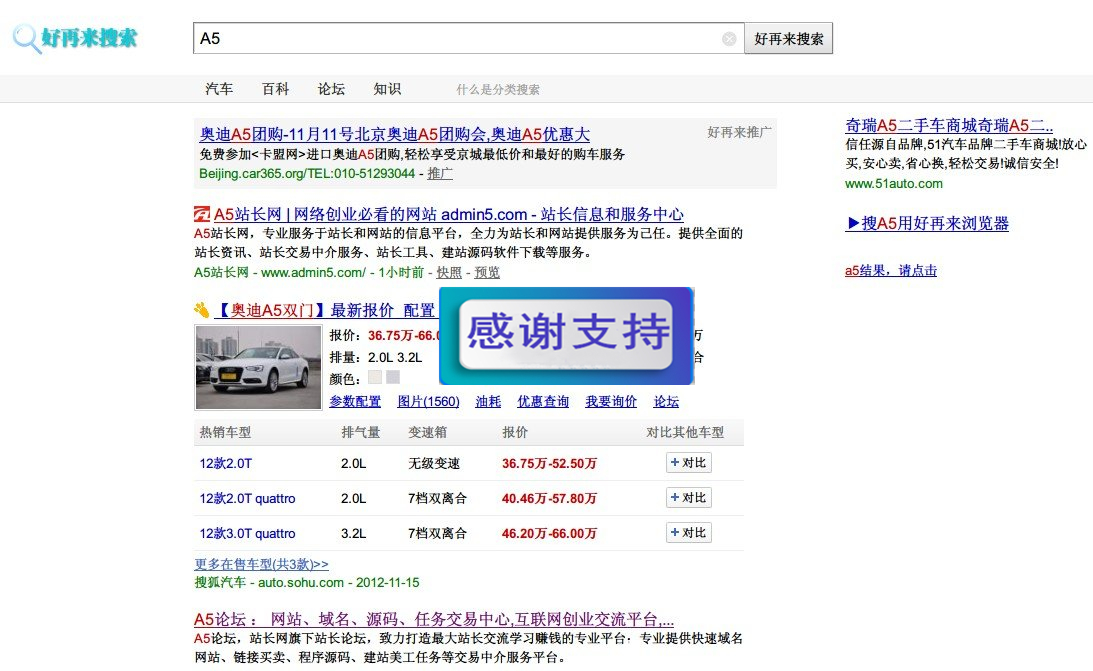Click the ▶搜A5用好再来浏览器 link
Screen dimensions: 1093x671
927,224
